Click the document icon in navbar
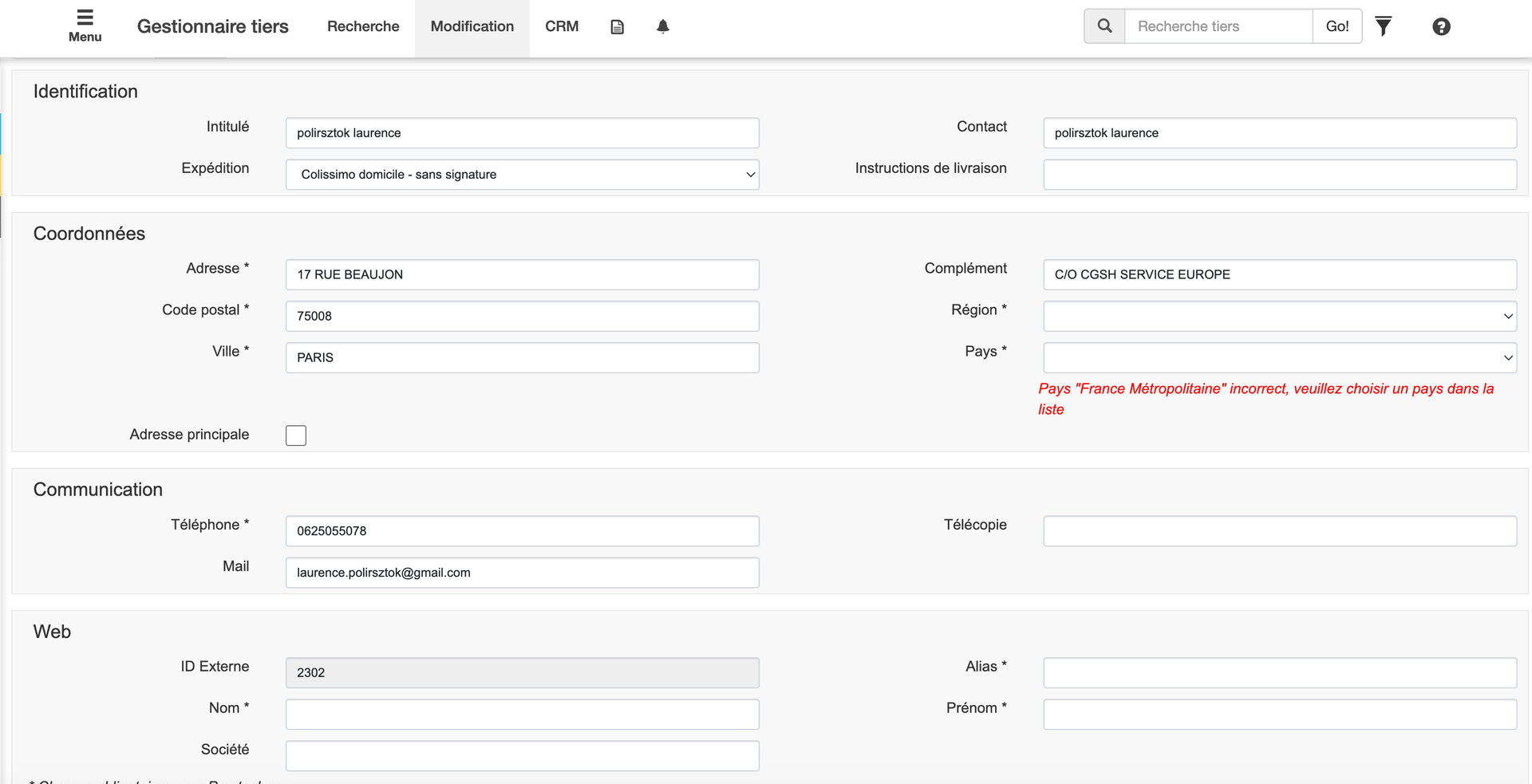Viewport: 1532px width, 784px height. tap(617, 27)
